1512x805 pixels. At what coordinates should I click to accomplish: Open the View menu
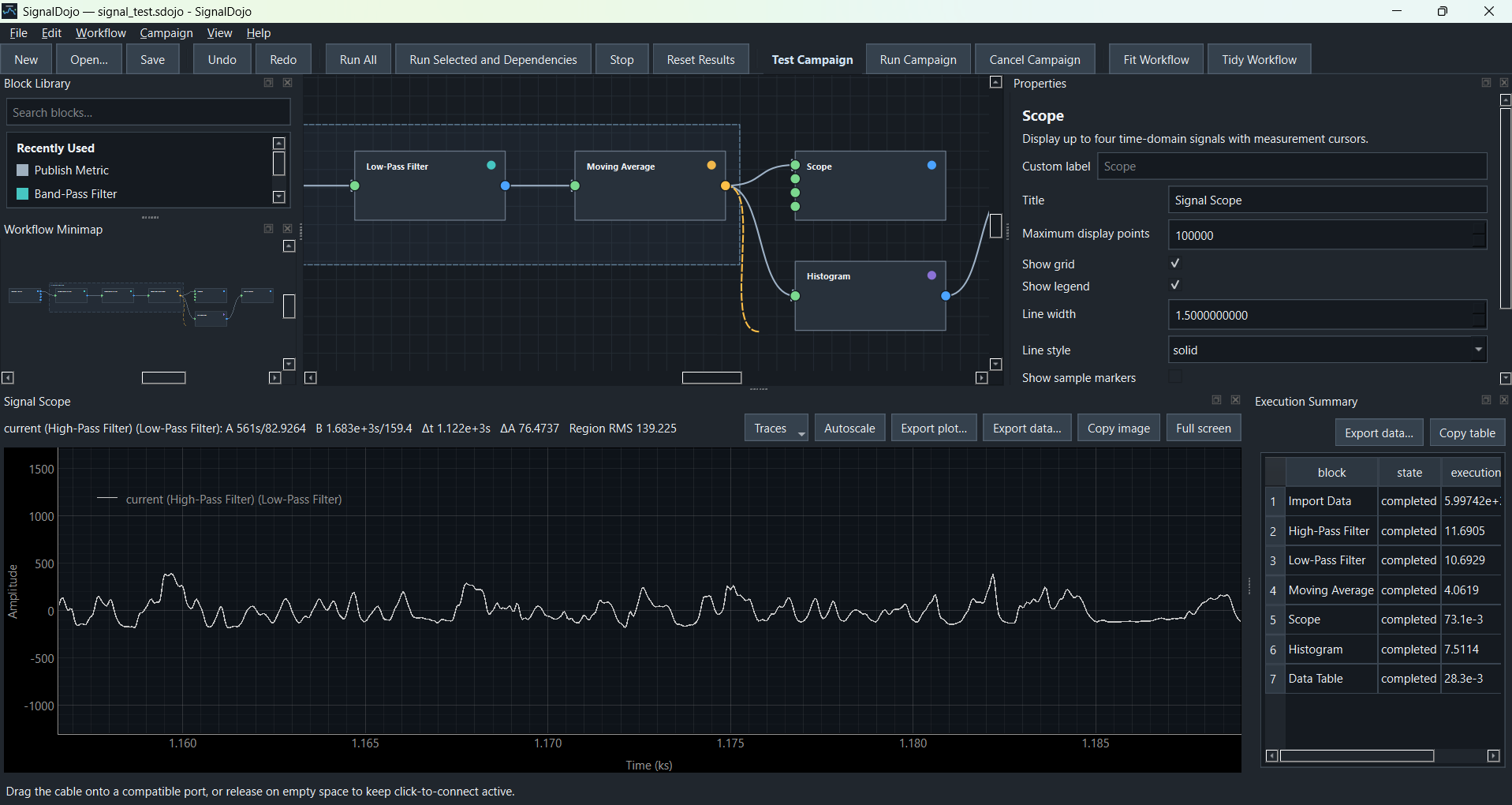pos(219,33)
